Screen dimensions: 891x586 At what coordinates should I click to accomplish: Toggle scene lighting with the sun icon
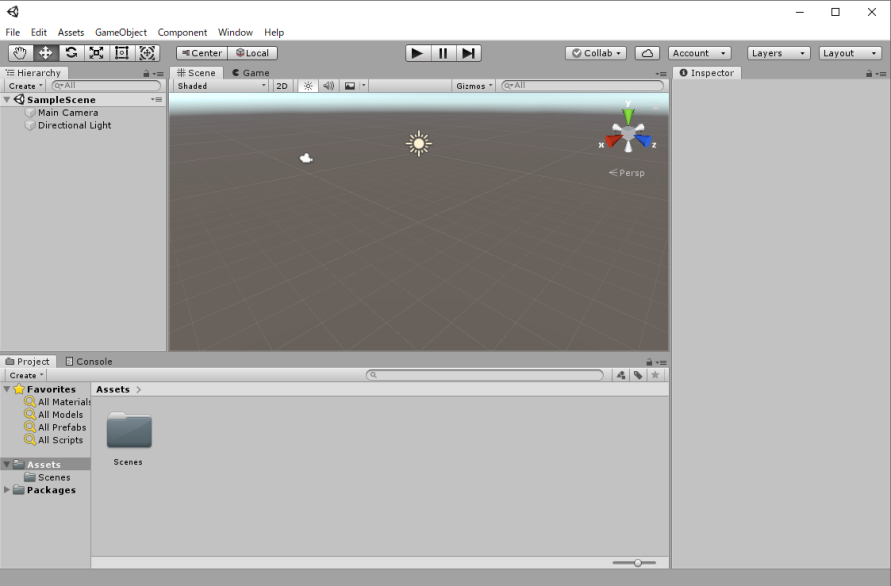coord(308,86)
